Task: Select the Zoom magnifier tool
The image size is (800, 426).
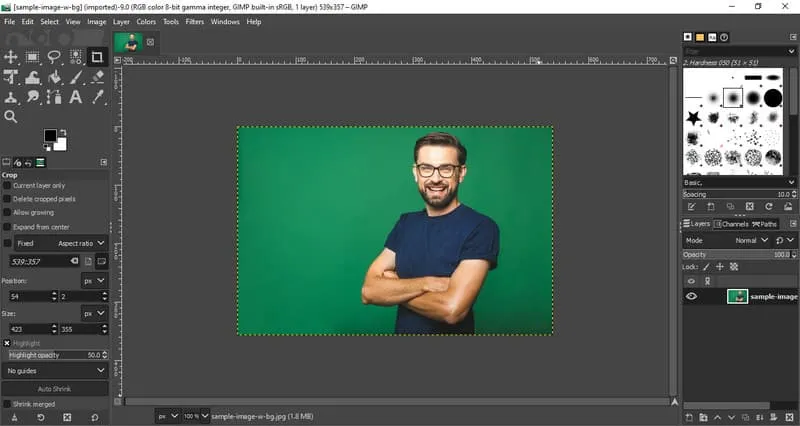Action: 11,117
